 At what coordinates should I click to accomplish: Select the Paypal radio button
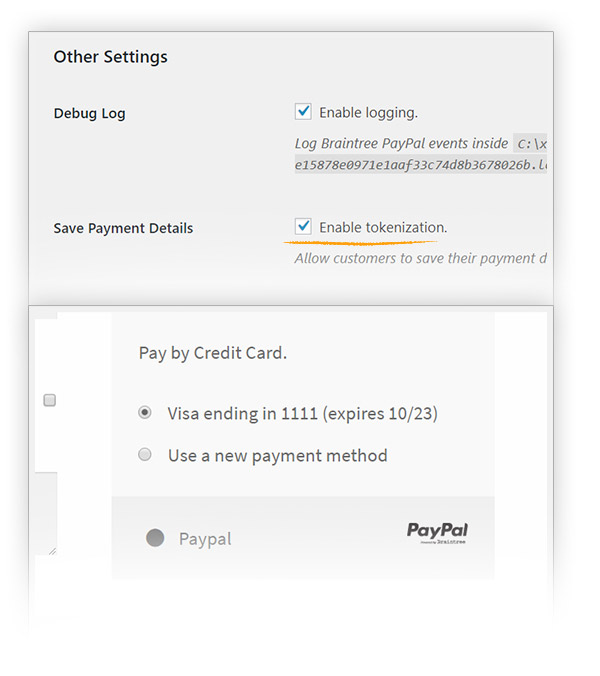pos(155,538)
